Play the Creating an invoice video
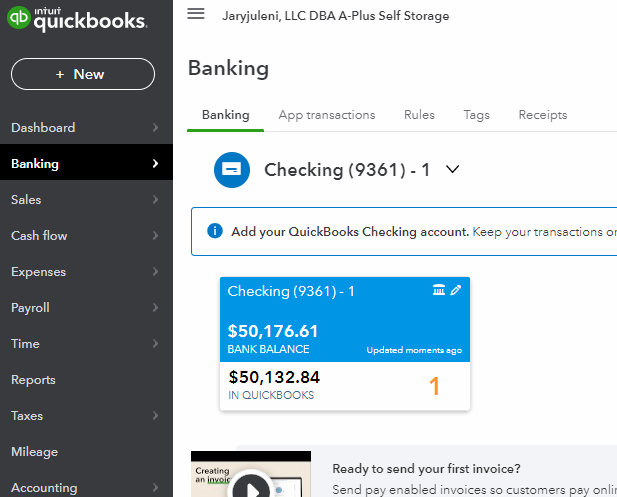The image size is (617, 497). point(251,488)
